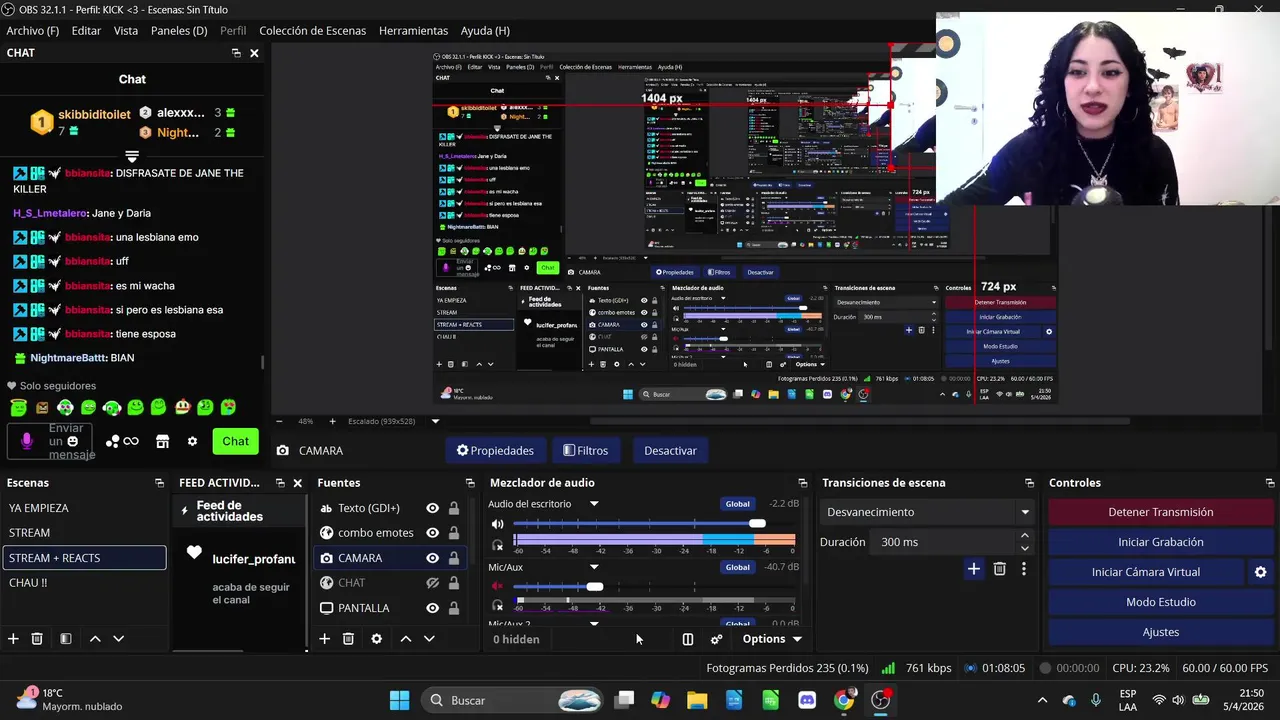Add a transition with the plus button

point(974,569)
